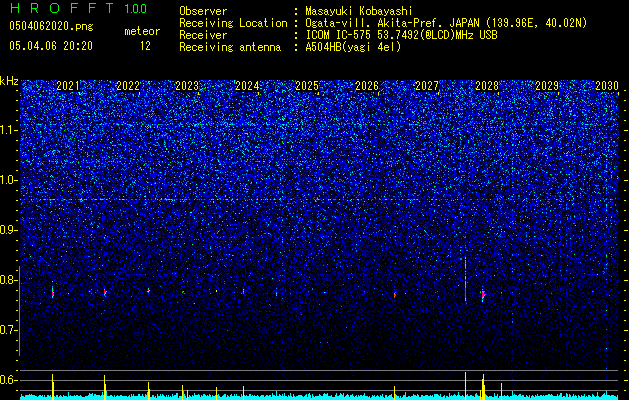This screenshot has height=400, width=629.
Task: Click the 0.6 kHz frequency label
Action: point(9,380)
